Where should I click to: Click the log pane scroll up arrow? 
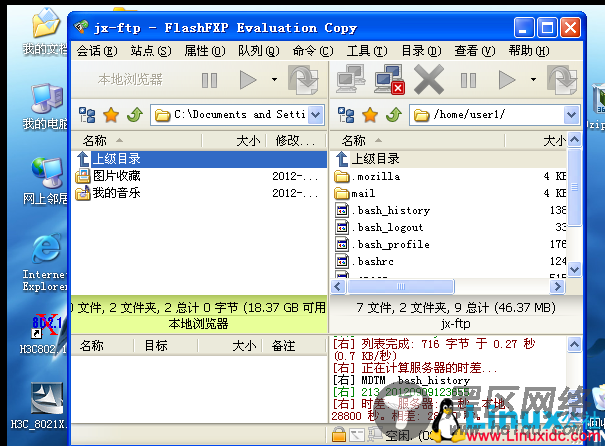(575, 345)
